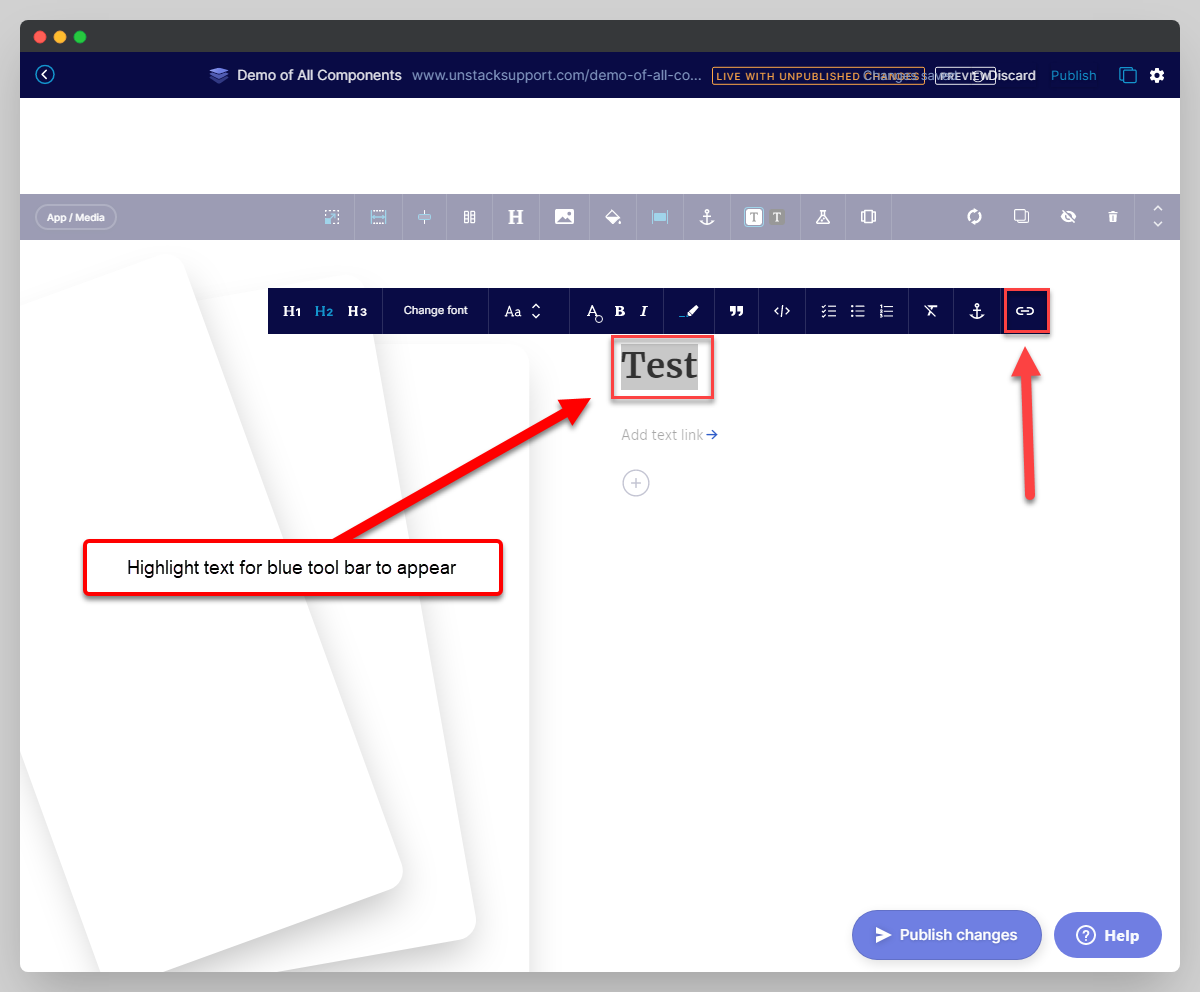The image size is (1200, 992).
Task: Select the H1 heading style
Action: [x=292, y=311]
